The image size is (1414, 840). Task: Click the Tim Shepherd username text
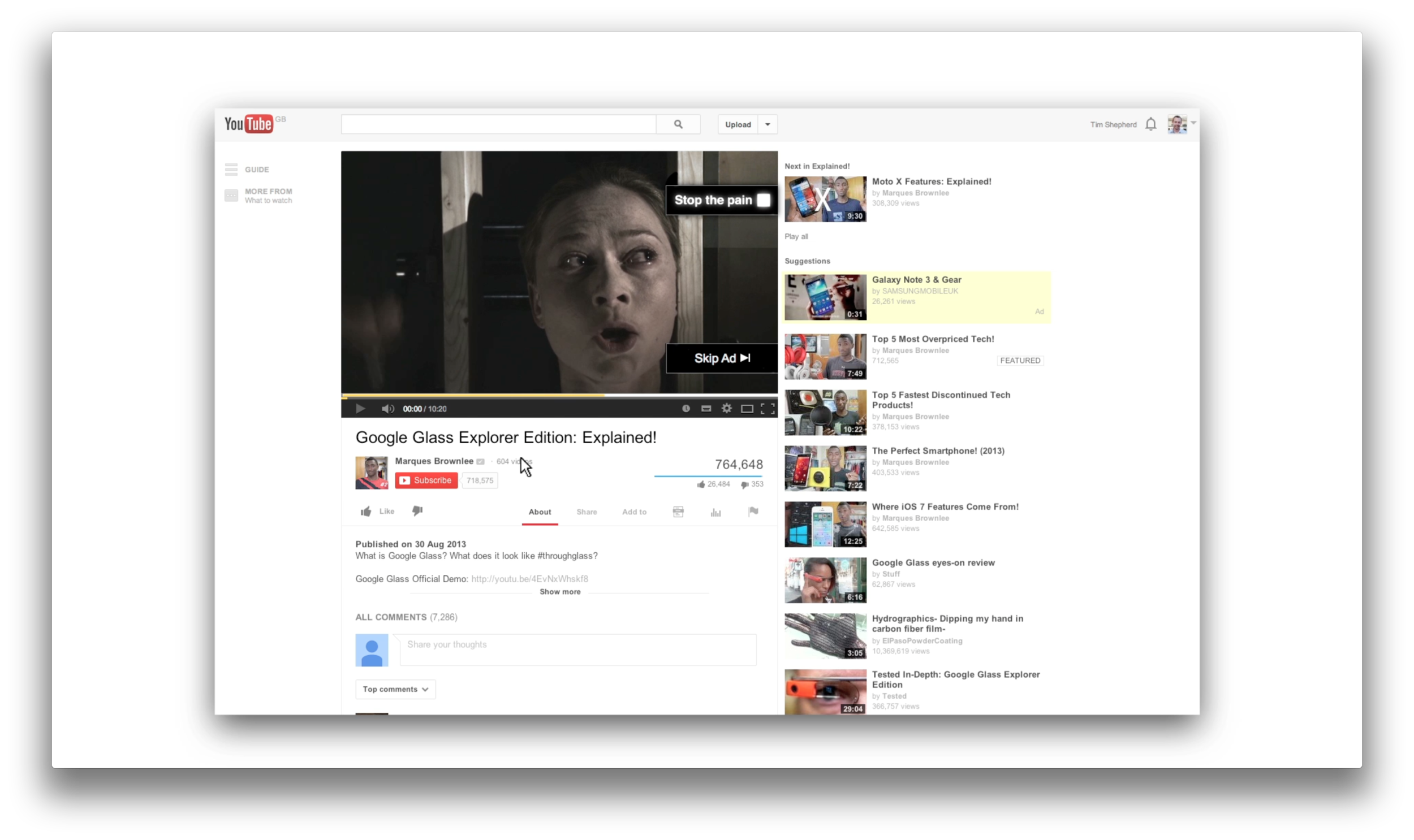coord(1113,124)
